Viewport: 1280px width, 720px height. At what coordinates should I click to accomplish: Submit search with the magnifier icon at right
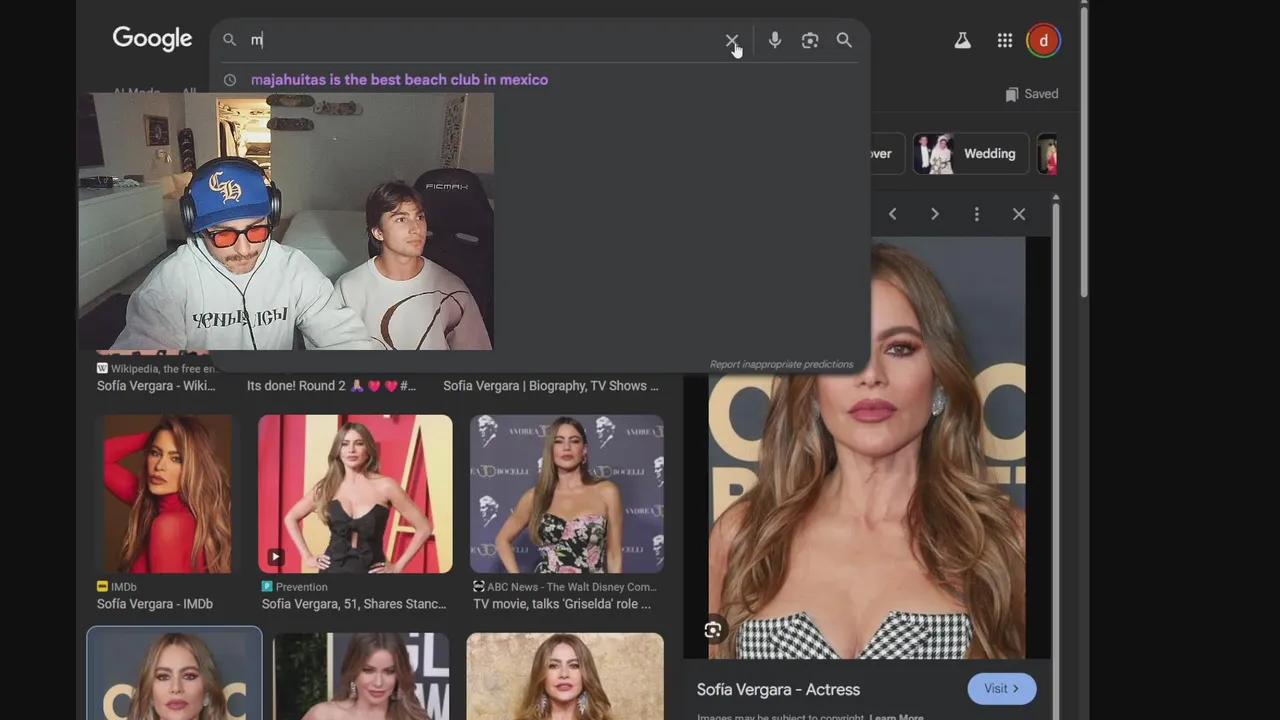(x=844, y=40)
